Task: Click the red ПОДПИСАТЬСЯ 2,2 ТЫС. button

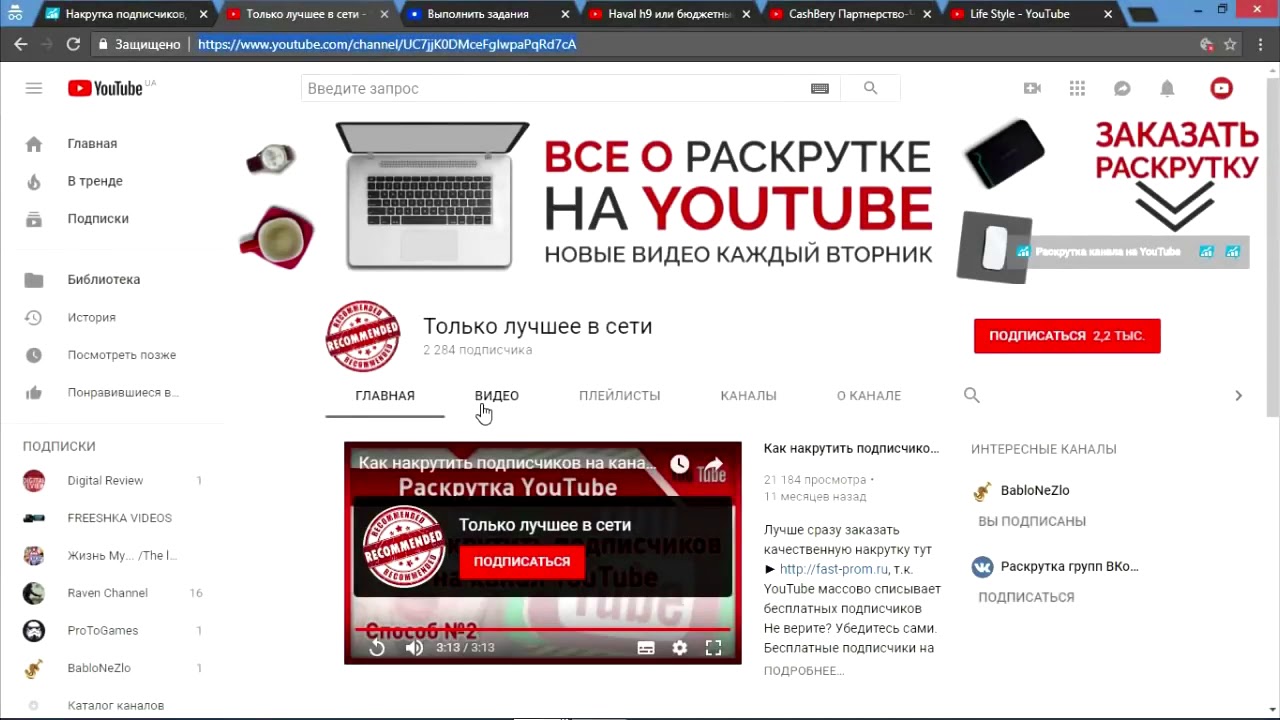Action: pyautogui.click(x=1067, y=336)
